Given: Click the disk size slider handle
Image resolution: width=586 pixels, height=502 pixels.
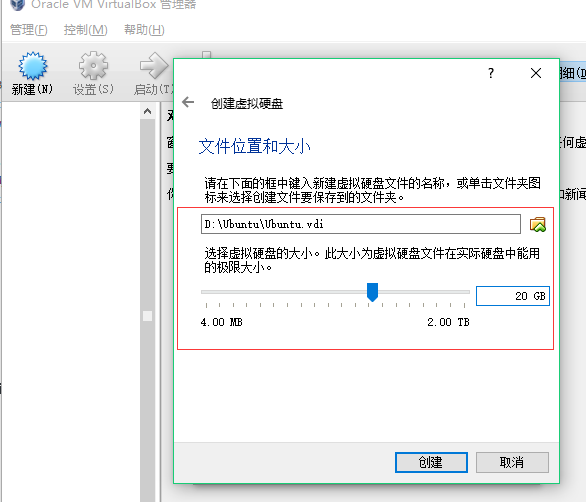Looking at the screenshot, I should tap(372, 292).
